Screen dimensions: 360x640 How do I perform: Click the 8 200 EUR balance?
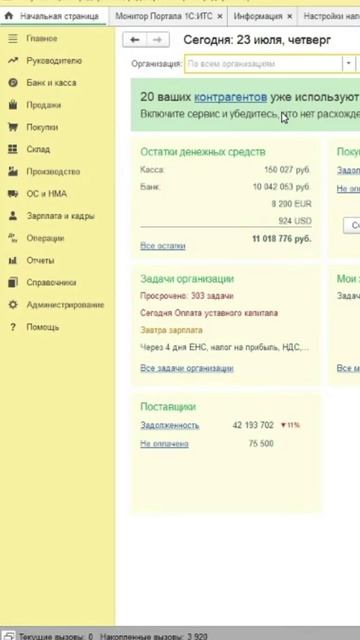pos(291,204)
